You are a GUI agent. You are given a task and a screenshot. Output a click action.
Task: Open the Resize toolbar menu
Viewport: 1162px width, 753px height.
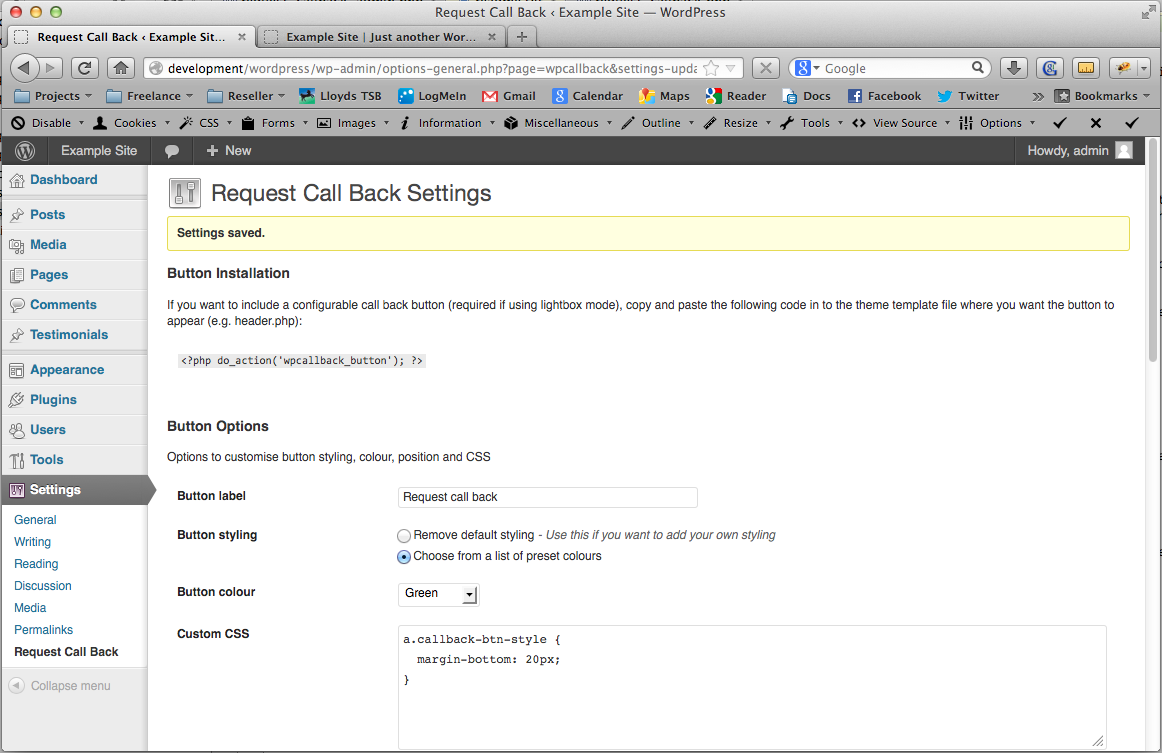pos(737,123)
